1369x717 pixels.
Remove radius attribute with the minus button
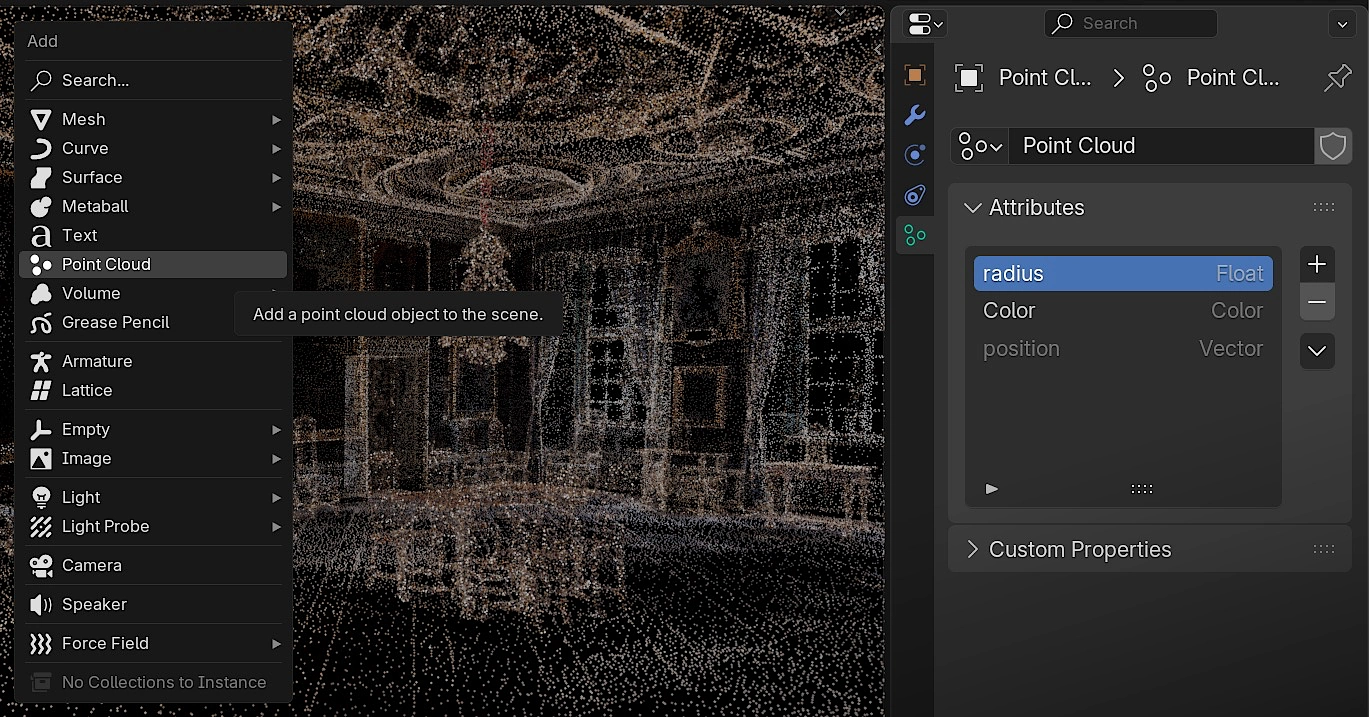point(1316,301)
